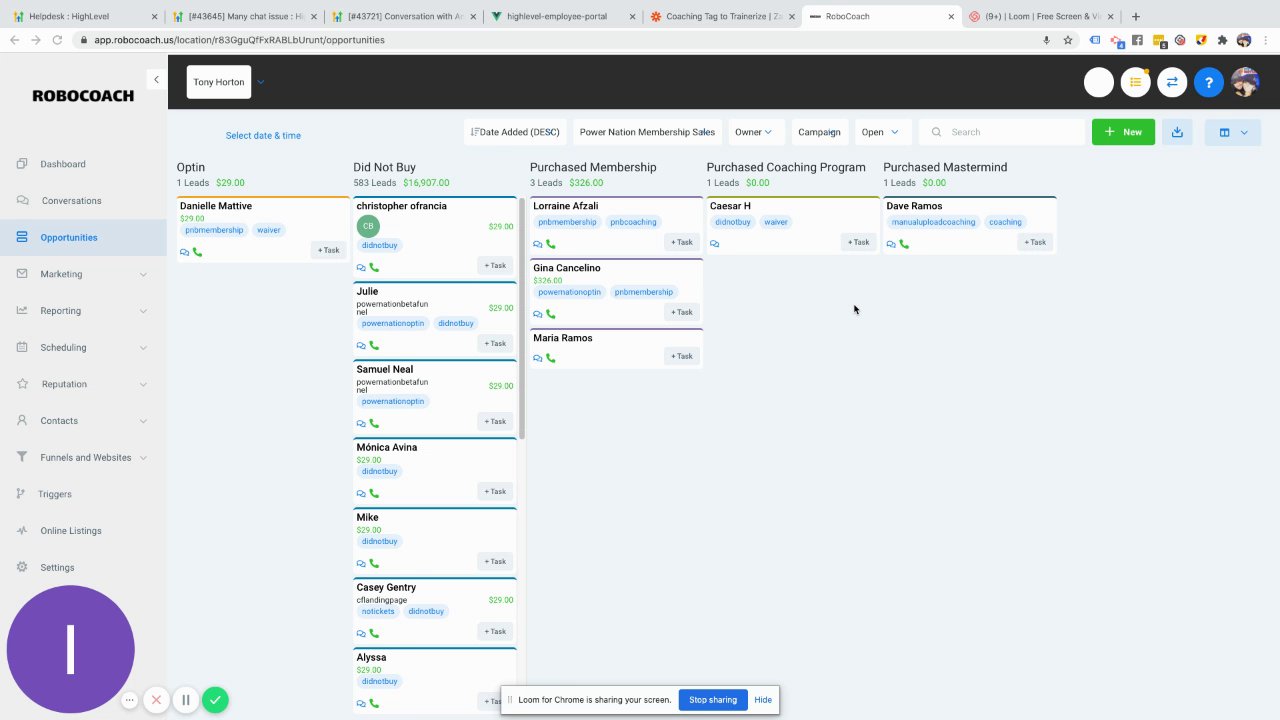Viewport: 1280px width, 720px height.
Task: Click Select date & time link
Action: [263, 136]
